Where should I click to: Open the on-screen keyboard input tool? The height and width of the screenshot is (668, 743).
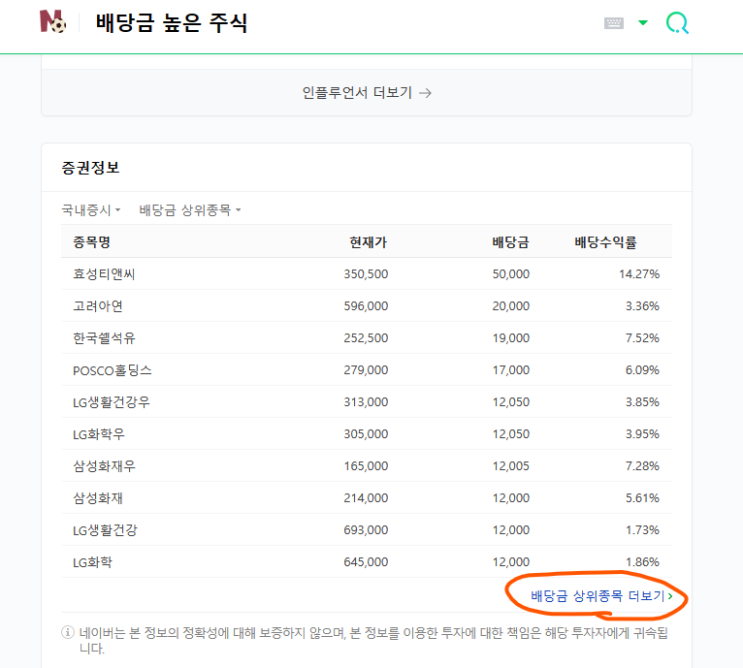[614, 23]
